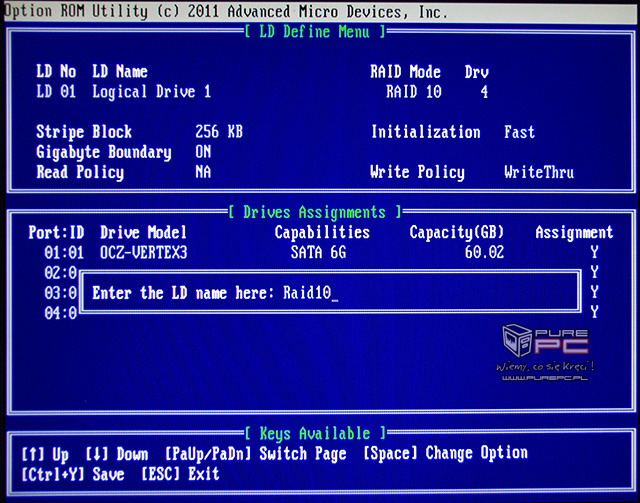
Task: Click the ESC Exit hint
Action: [x=180, y=474]
